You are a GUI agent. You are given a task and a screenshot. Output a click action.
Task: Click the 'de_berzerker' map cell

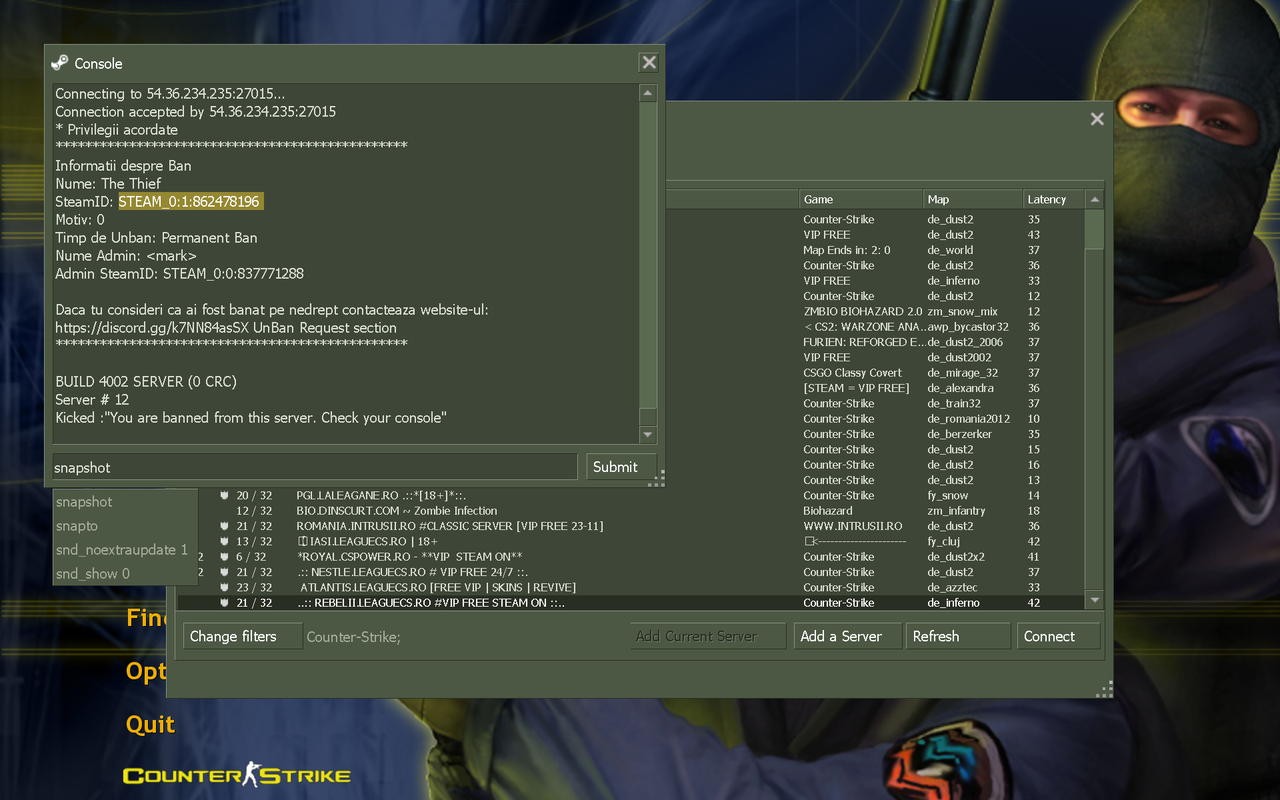[962, 434]
